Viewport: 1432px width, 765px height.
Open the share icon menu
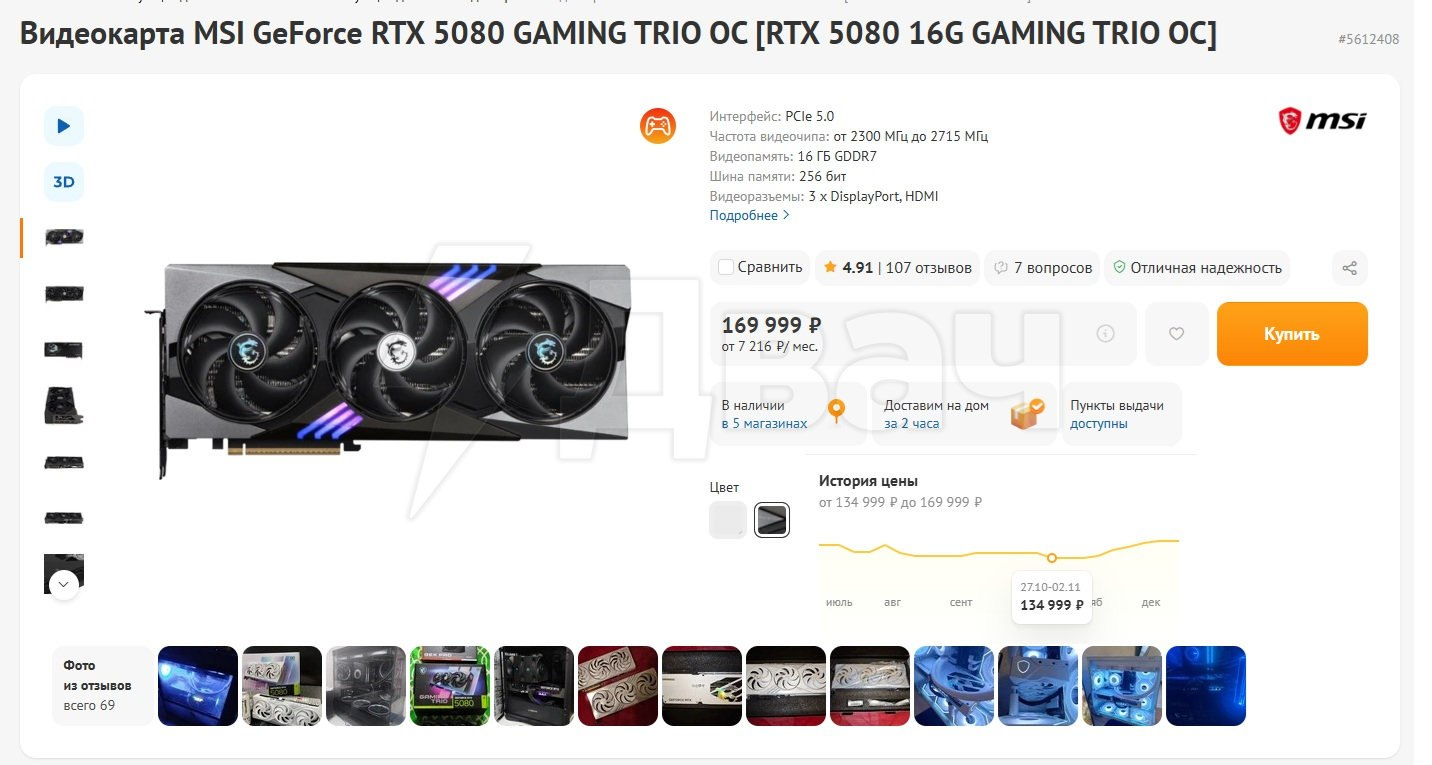pos(1350,268)
